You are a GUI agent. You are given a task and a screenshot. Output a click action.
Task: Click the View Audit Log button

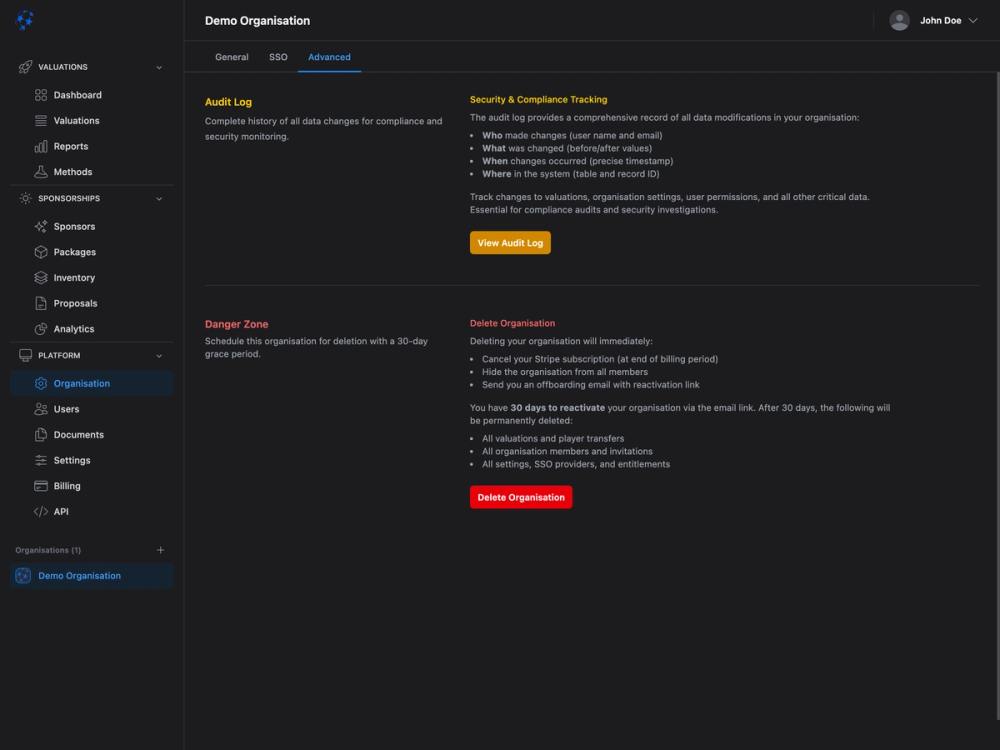[x=510, y=242]
